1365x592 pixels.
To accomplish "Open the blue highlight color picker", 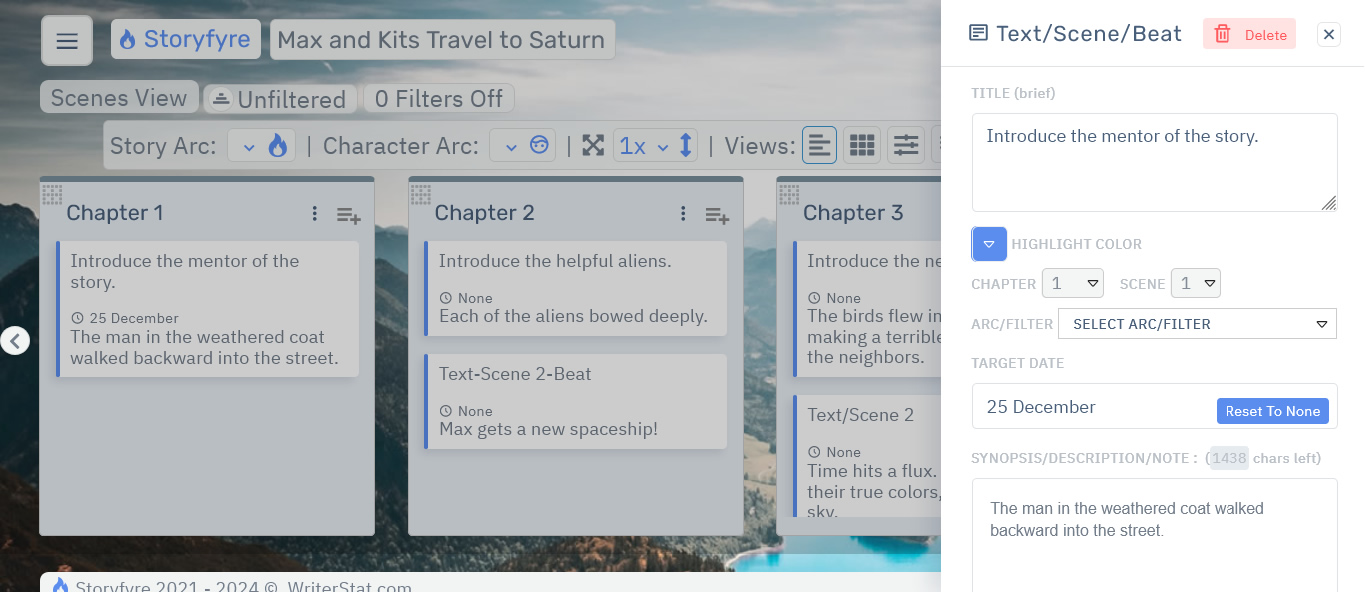I will 989,244.
